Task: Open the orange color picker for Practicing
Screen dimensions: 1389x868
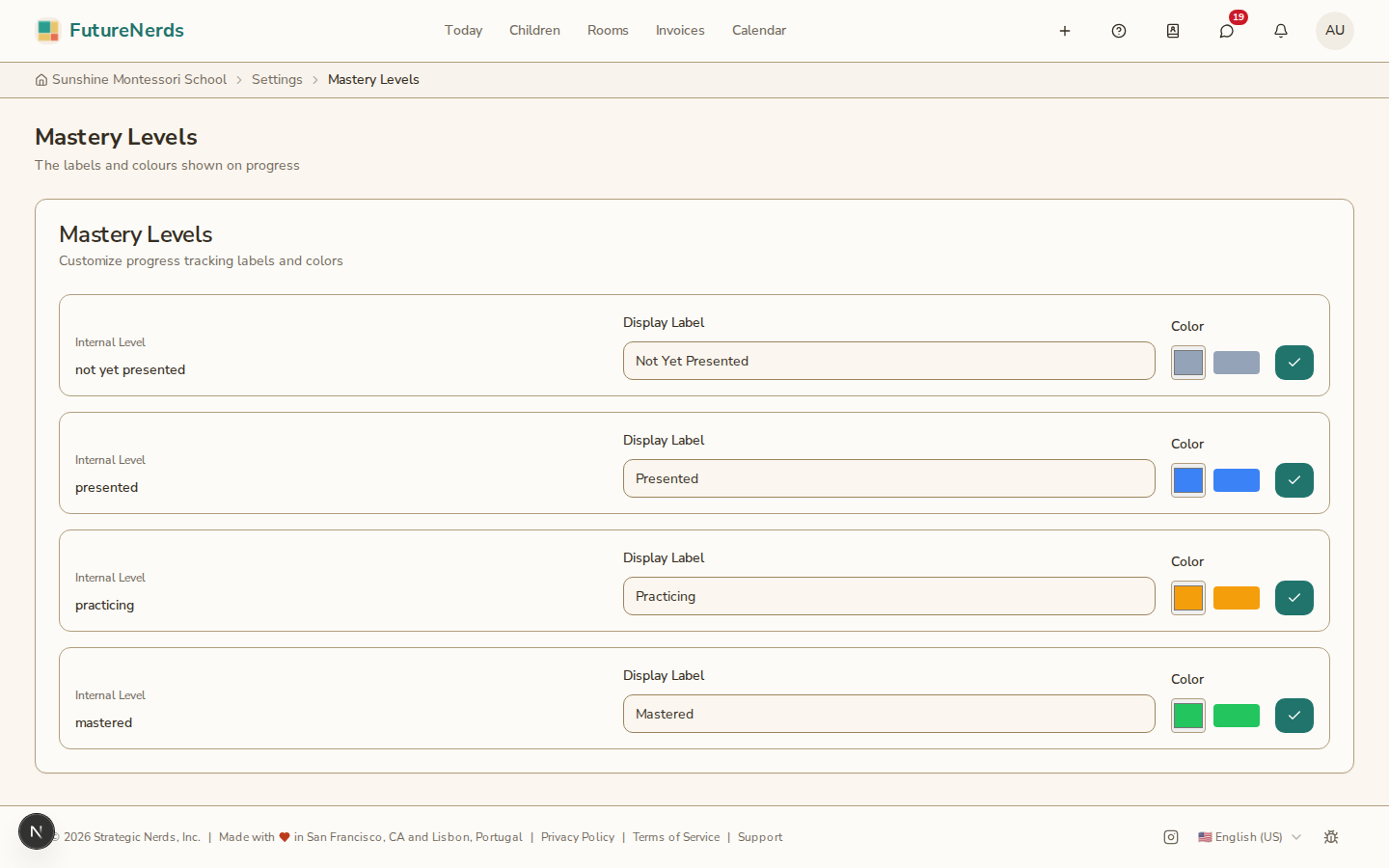Action: 1188,598
